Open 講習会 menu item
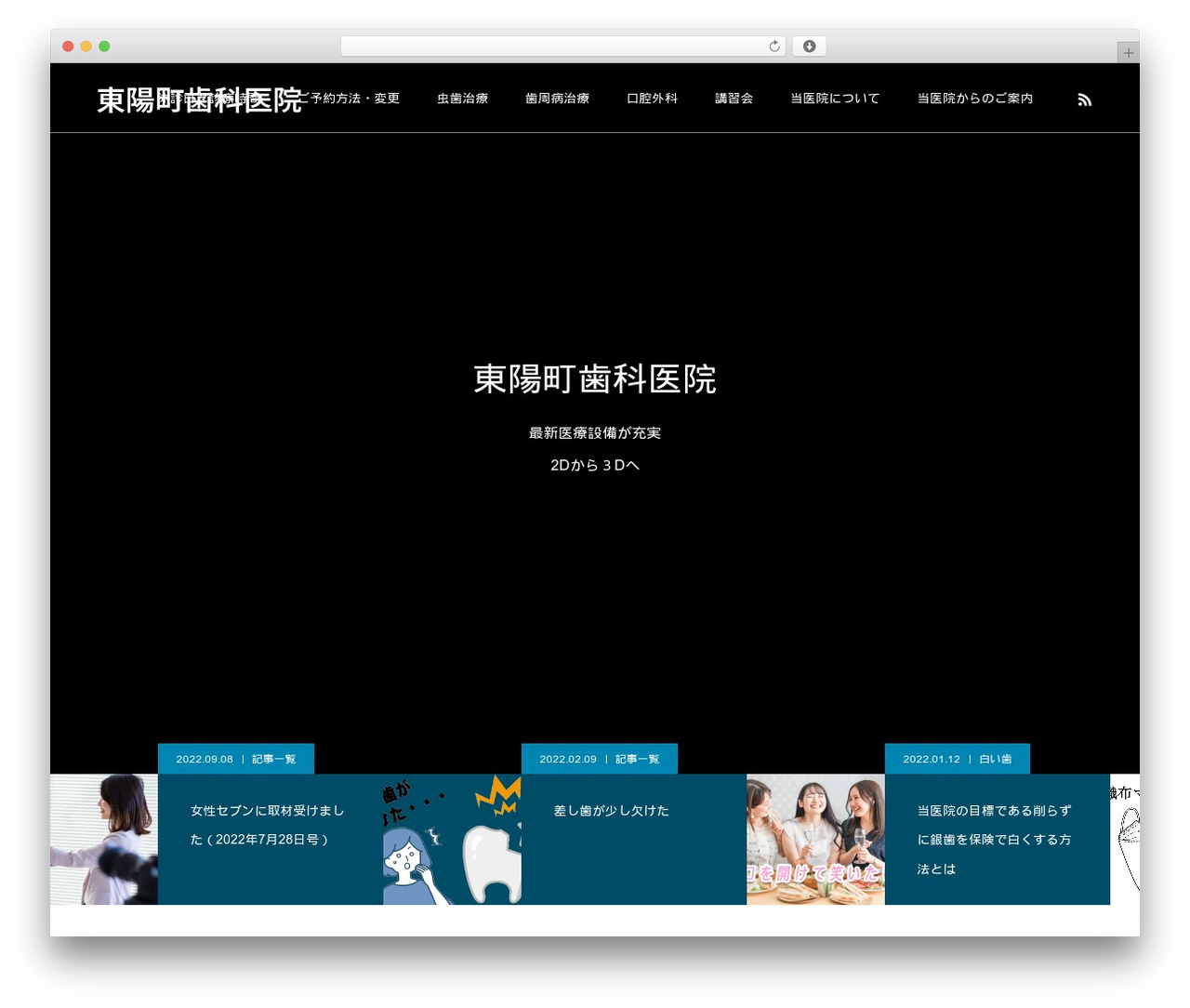The height and width of the screenshot is (1008, 1190). click(734, 99)
